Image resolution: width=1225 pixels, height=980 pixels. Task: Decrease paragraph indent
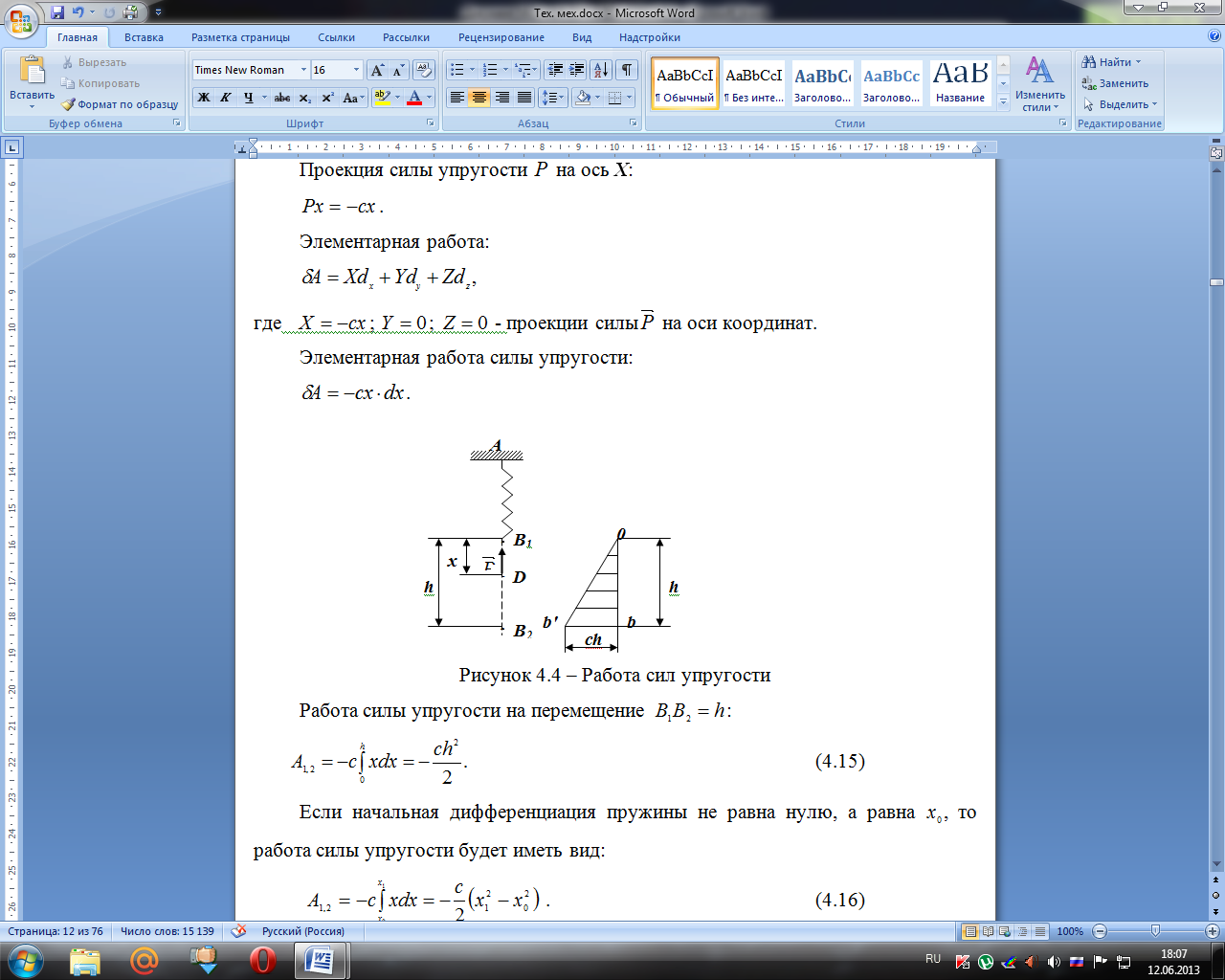[555, 70]
